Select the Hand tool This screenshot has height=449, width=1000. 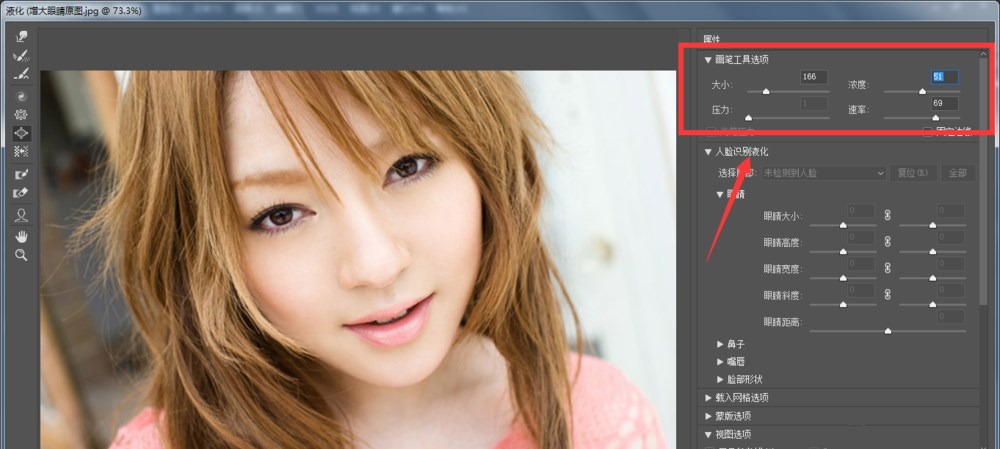(x=21, y=236)
